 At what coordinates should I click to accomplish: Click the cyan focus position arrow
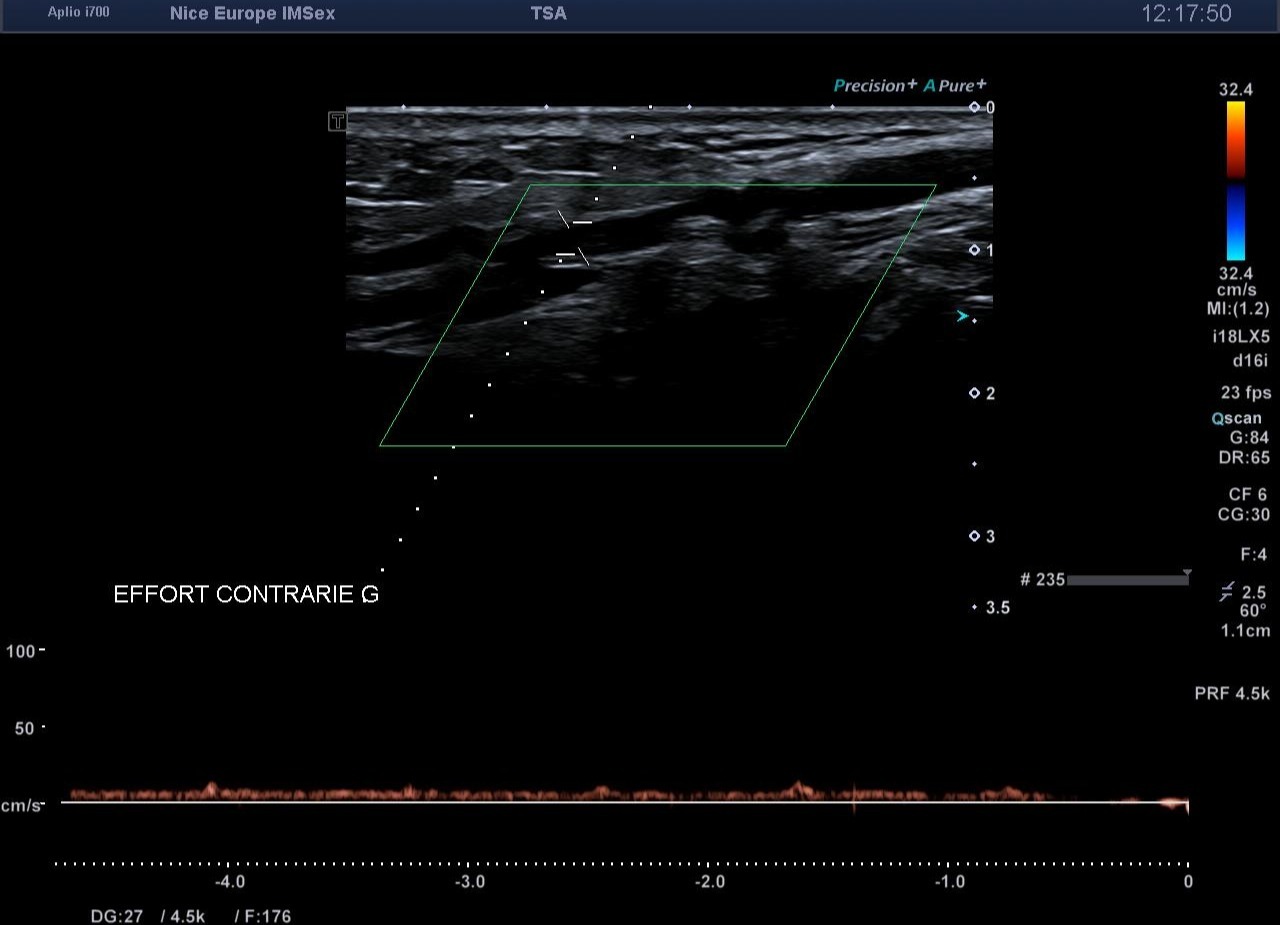(962, 317)
